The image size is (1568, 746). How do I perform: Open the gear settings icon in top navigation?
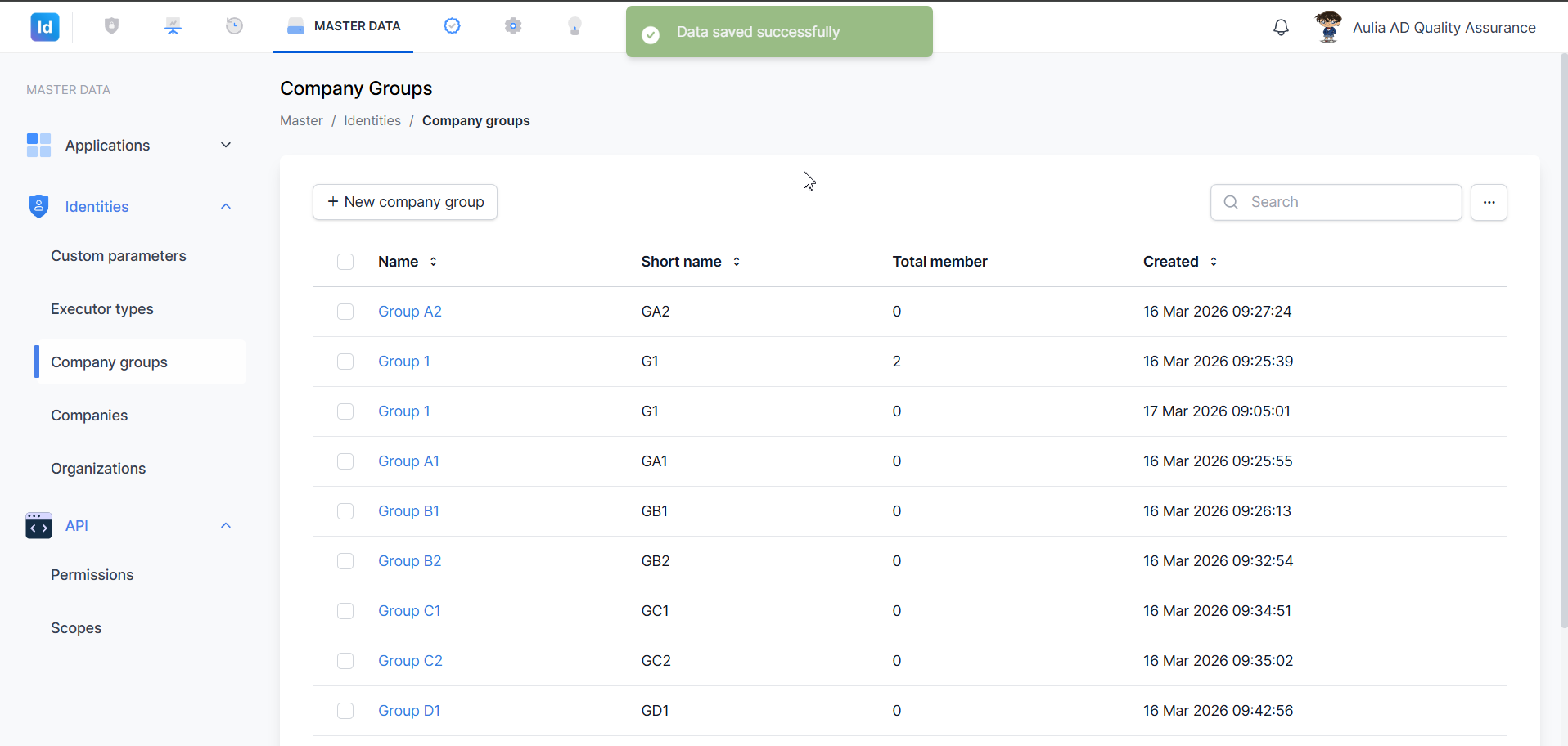pyautogui.click(x=513, y=26)
